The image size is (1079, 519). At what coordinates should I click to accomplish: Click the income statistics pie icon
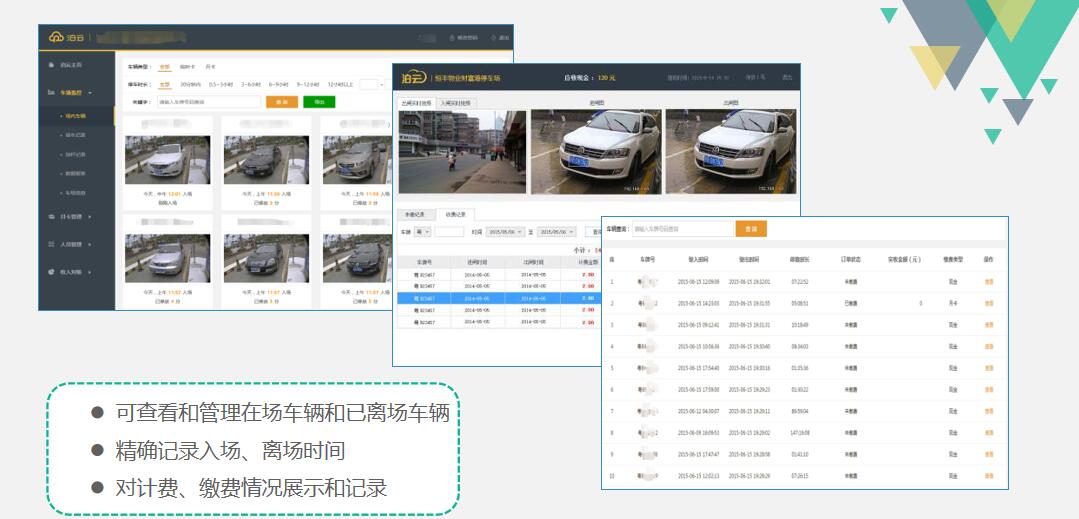pyautogui.click(x=52, y=271)
